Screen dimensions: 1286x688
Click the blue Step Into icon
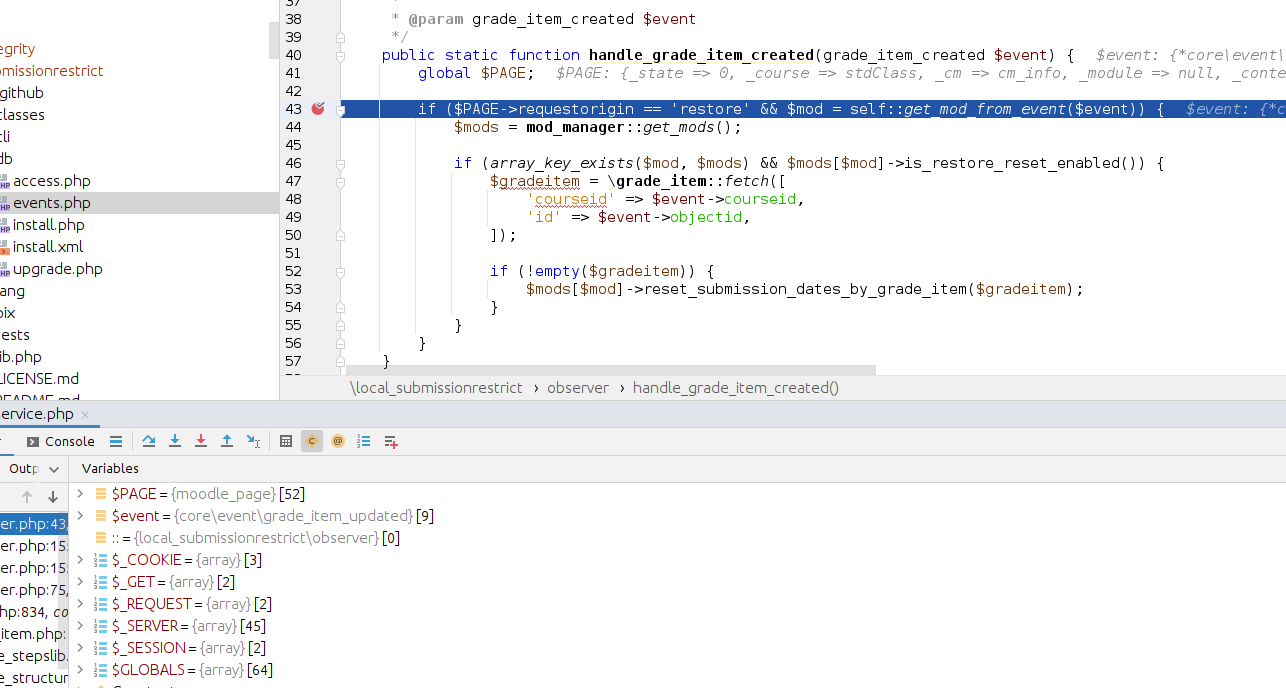(x=175, y=441)
